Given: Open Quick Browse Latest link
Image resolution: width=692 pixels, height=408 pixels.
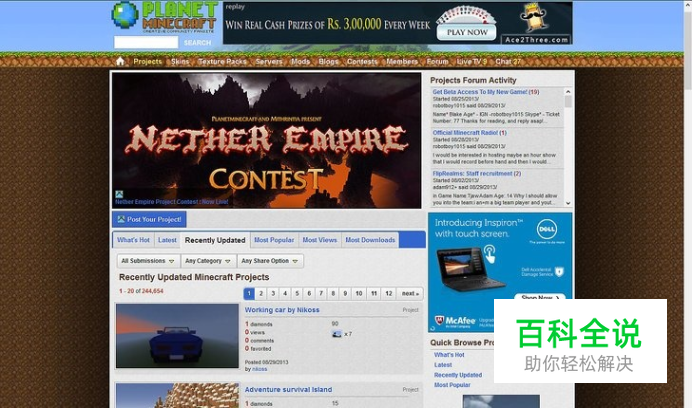Looking at the screenshot, I should 443,365.
